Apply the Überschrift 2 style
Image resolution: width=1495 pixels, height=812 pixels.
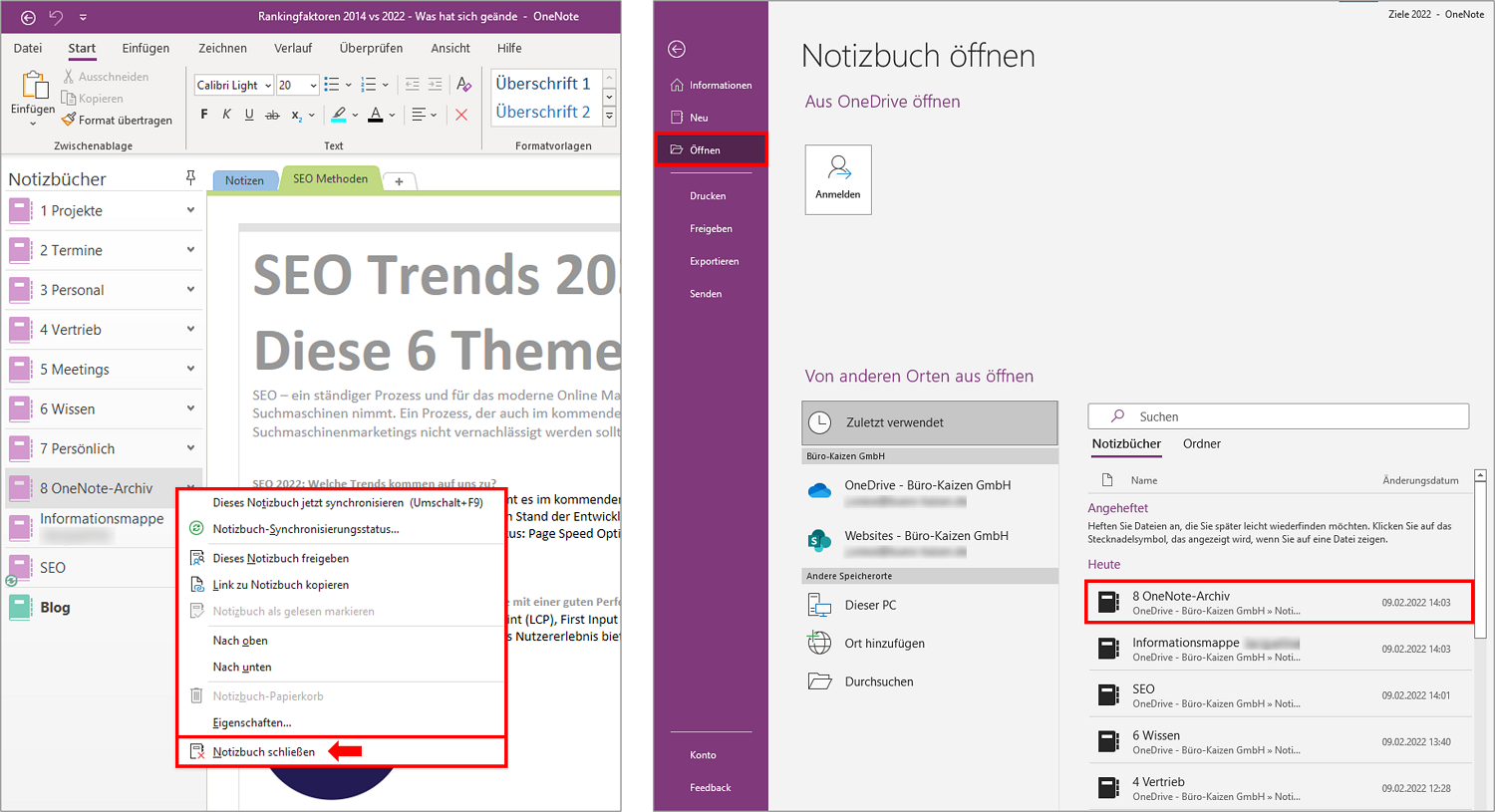click(x=545, y=112)
